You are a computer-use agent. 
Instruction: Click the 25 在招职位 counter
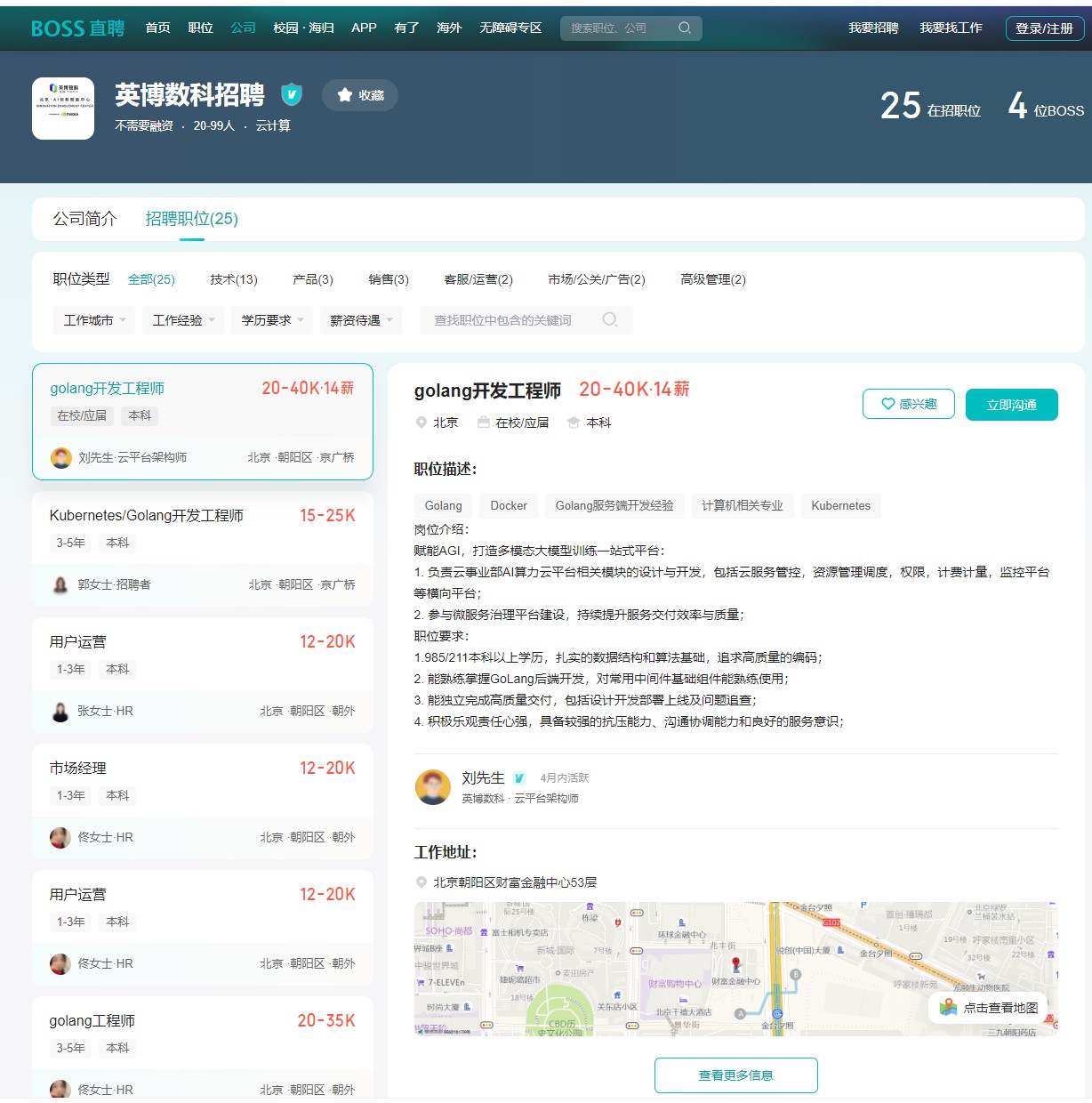coord(930,106)
